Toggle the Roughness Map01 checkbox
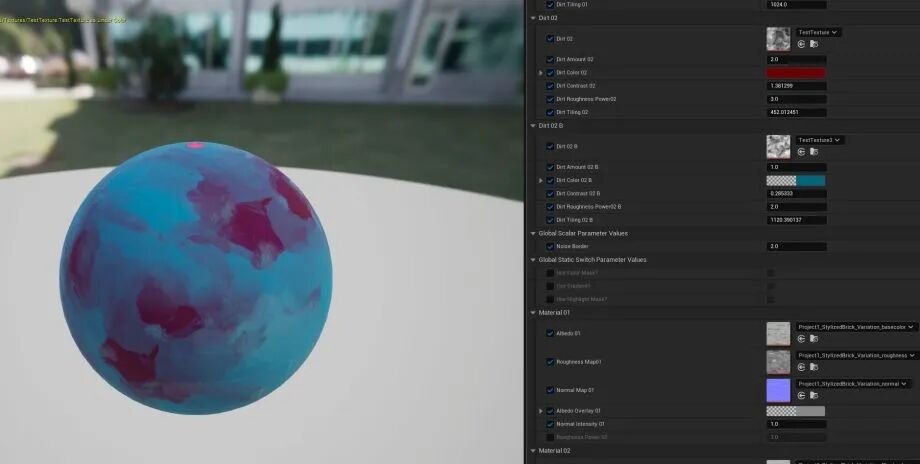Viewport: 920px width, 464px height. tap(550, 362)
